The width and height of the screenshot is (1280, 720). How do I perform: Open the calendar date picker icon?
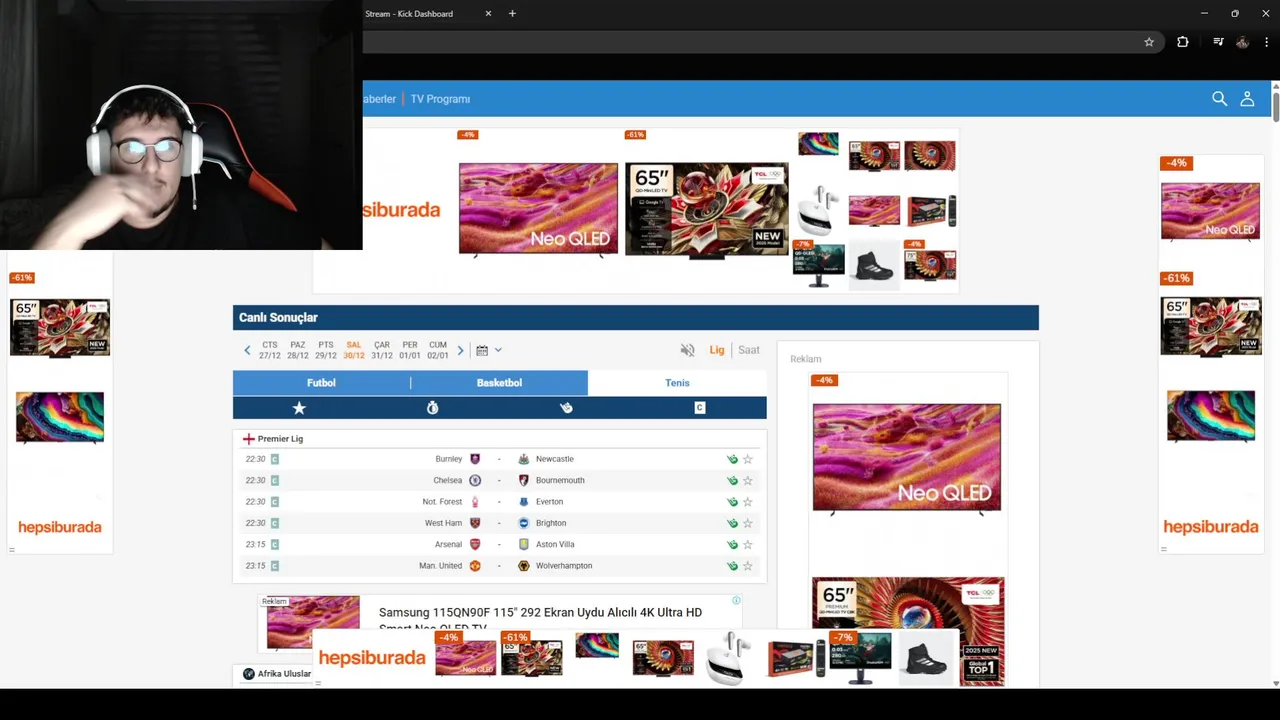click(x=482, y=350)
